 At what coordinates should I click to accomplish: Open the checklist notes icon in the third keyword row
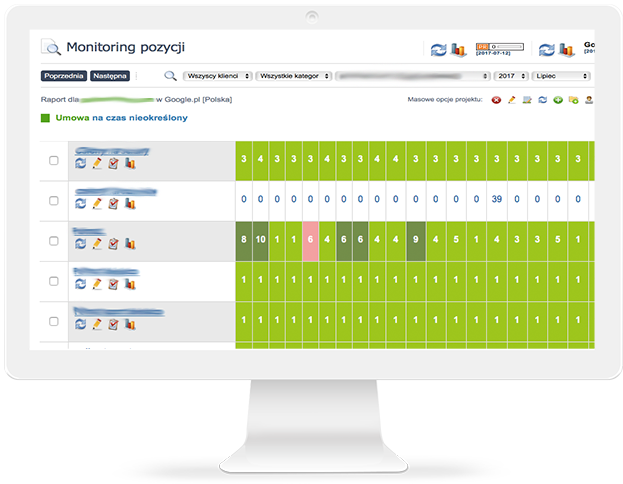pos(113,243)
